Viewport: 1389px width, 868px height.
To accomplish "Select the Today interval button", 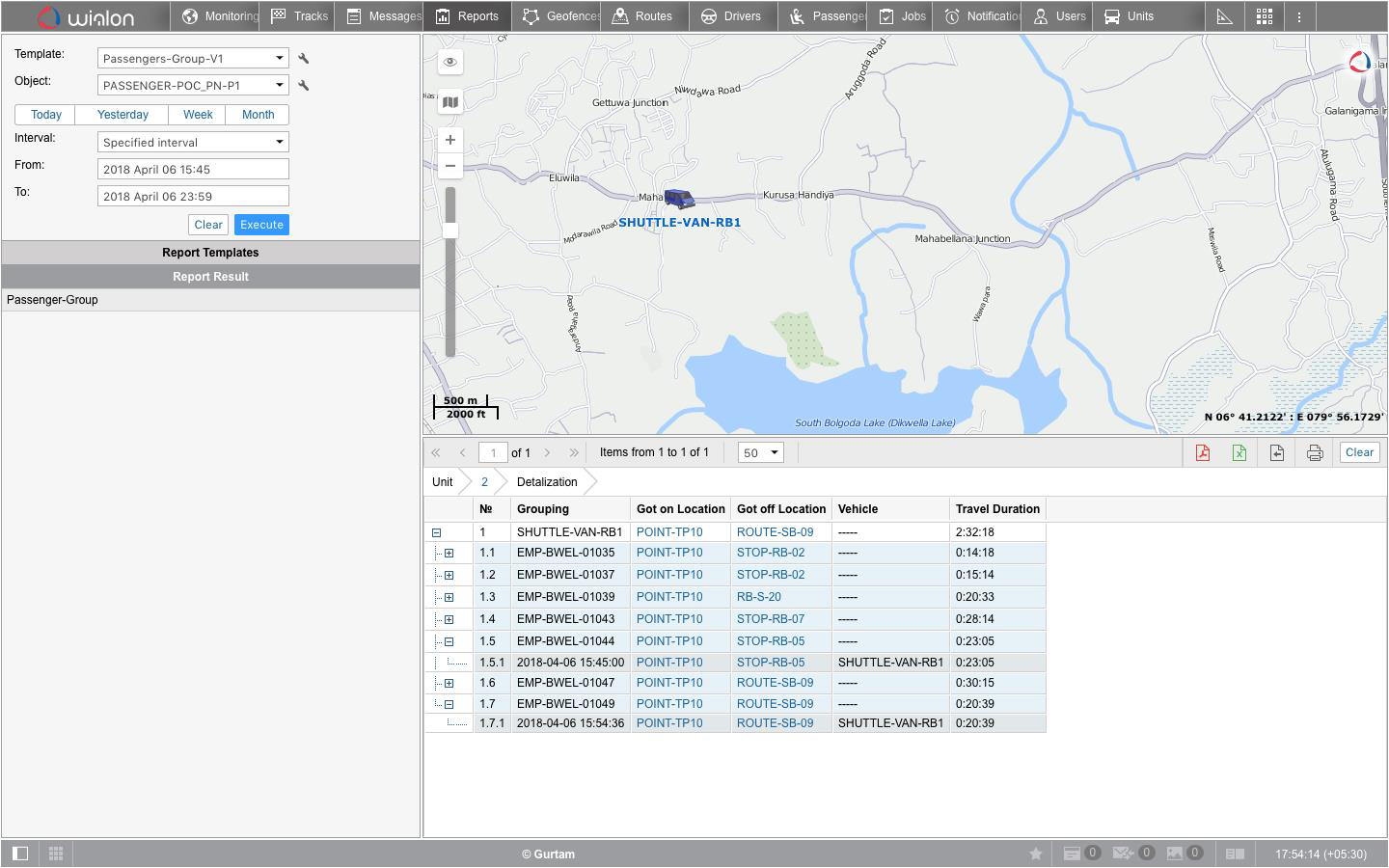I will tap(45, 115).
